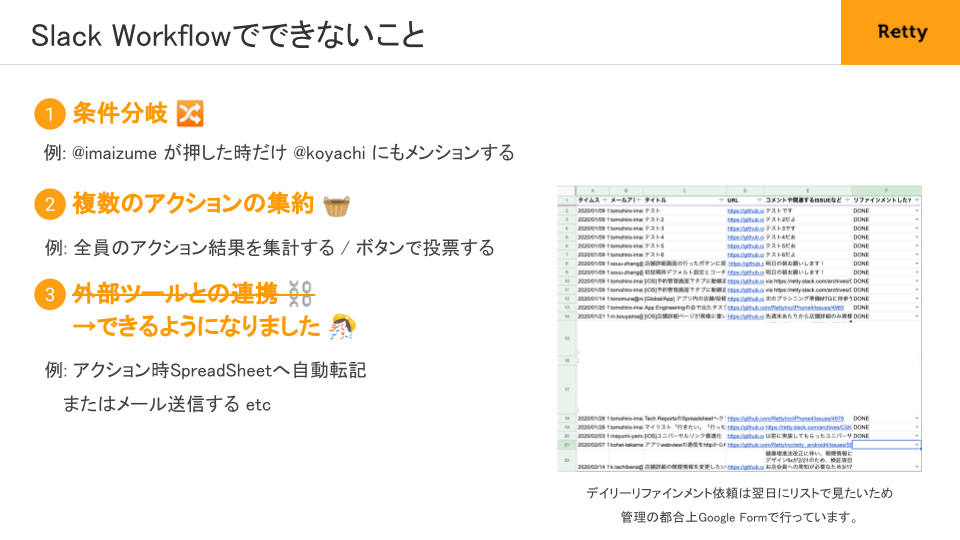Open the retty_android4 issues github link
960x540 pixels.
pyautogui.click(x=789, y=445)
